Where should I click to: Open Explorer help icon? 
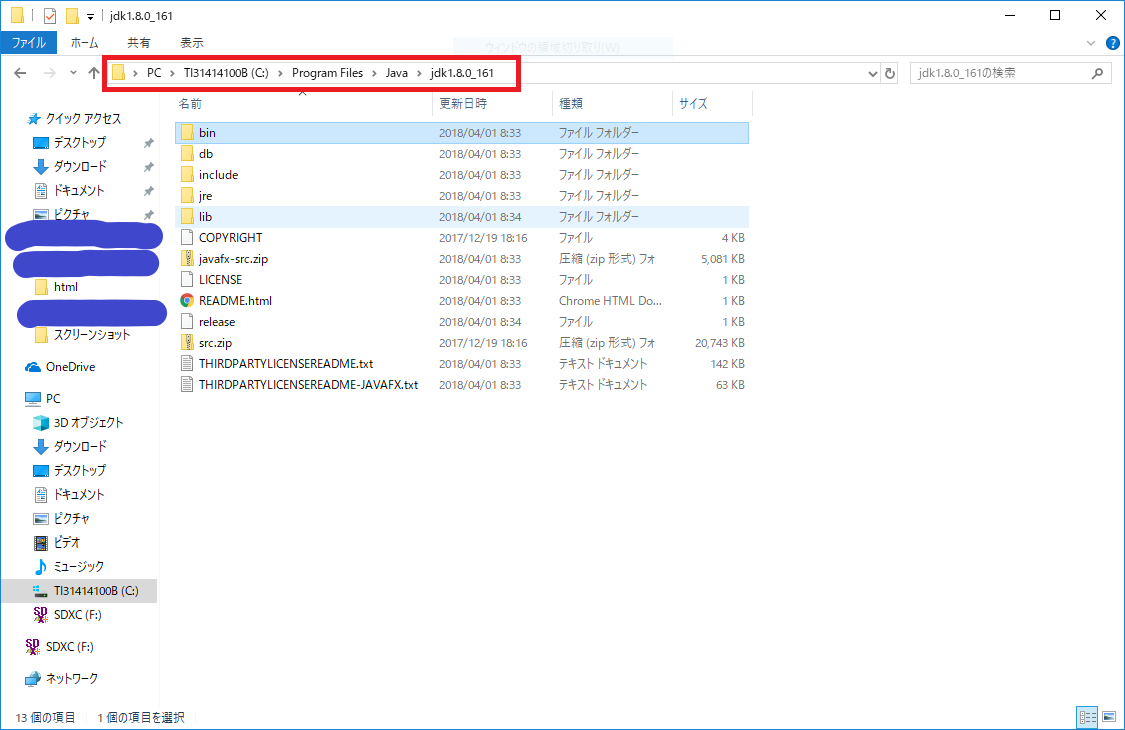click(x=1113, y=43)
